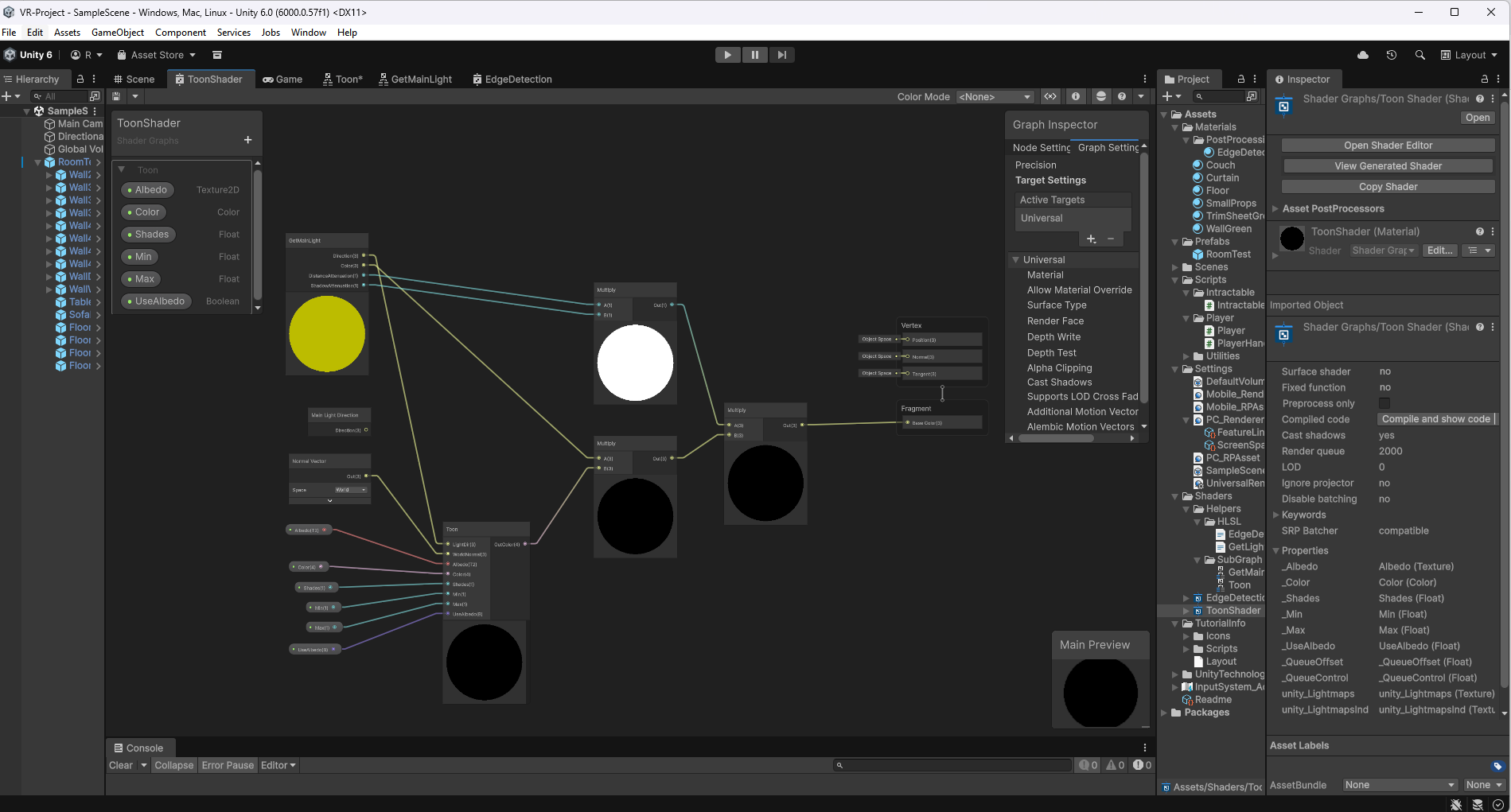1511x812 pixels.
Task: Open the Color Mode dropdown
Action: click(x=995, y=96)
